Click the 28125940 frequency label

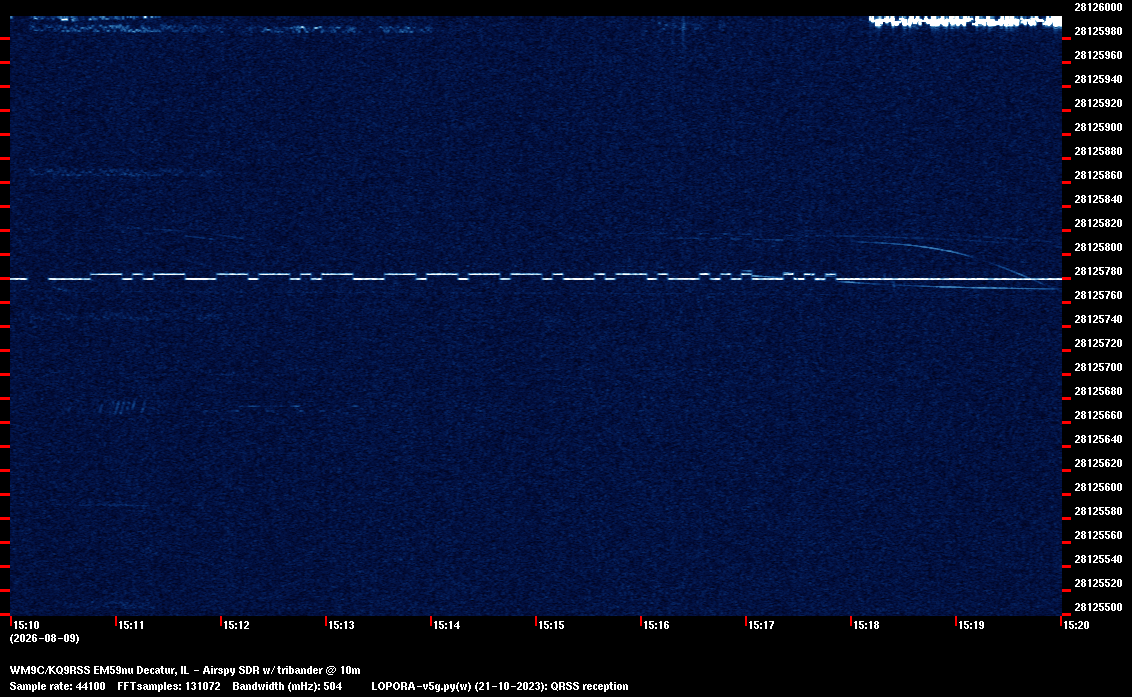(x=1099, y=79)
